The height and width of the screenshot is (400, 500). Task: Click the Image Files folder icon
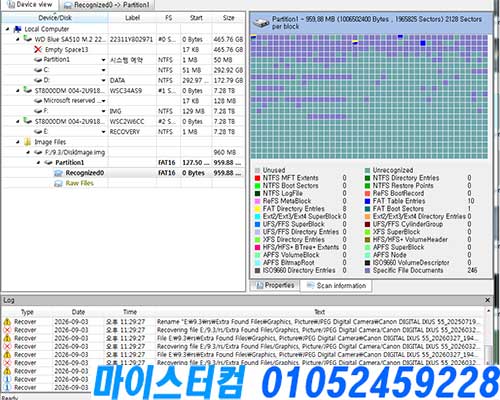(28, 142)
